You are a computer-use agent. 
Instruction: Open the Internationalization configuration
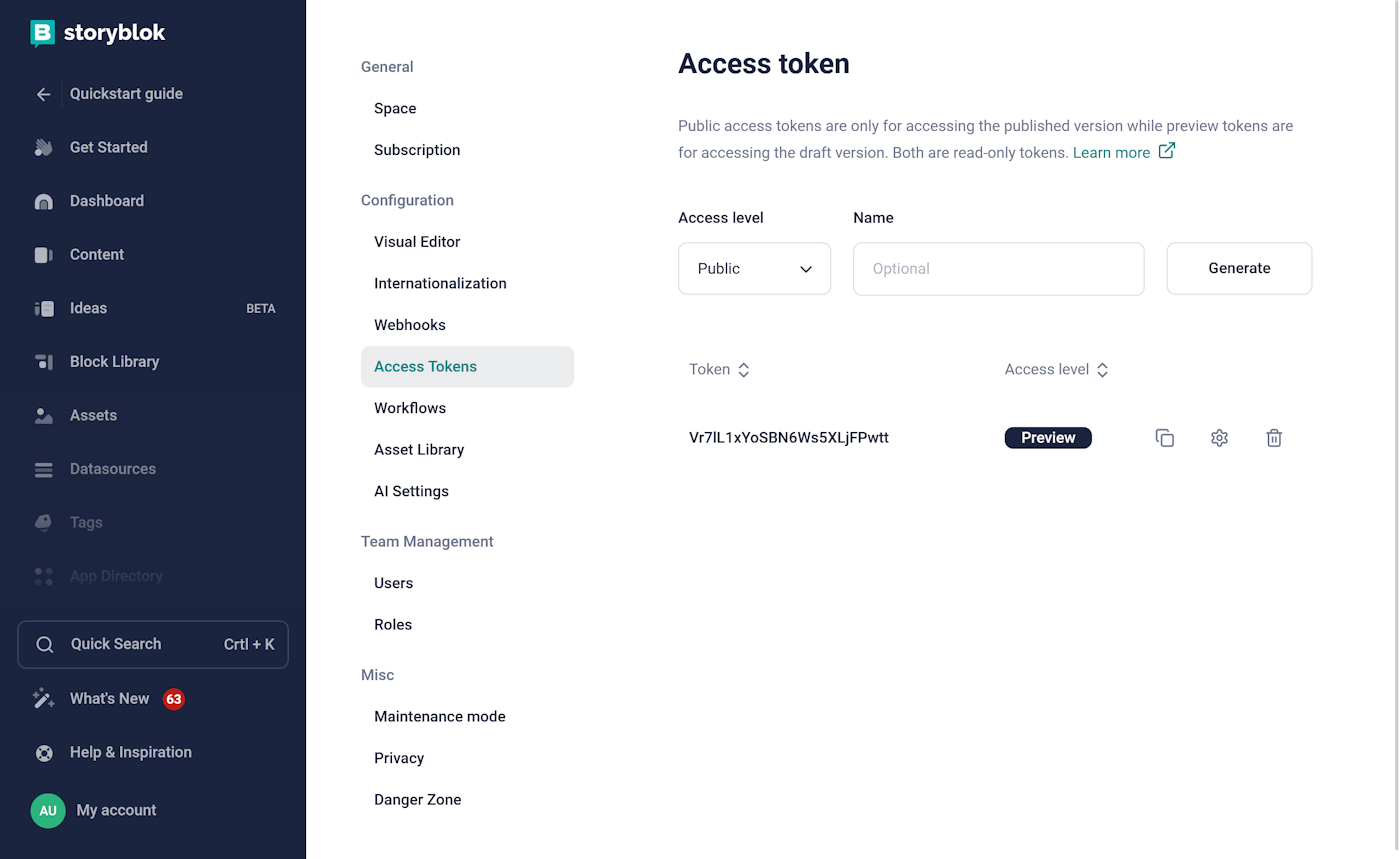(440, 283)
